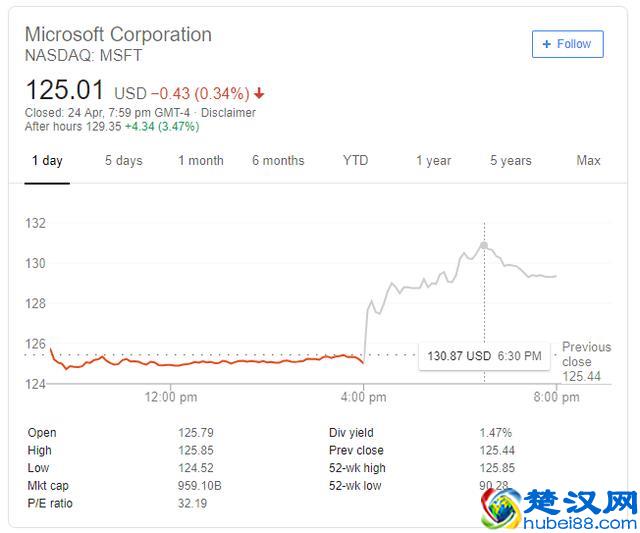Select the YTD tab
The width and height of the screenshot is (640, 533).
tap(355, 161)
